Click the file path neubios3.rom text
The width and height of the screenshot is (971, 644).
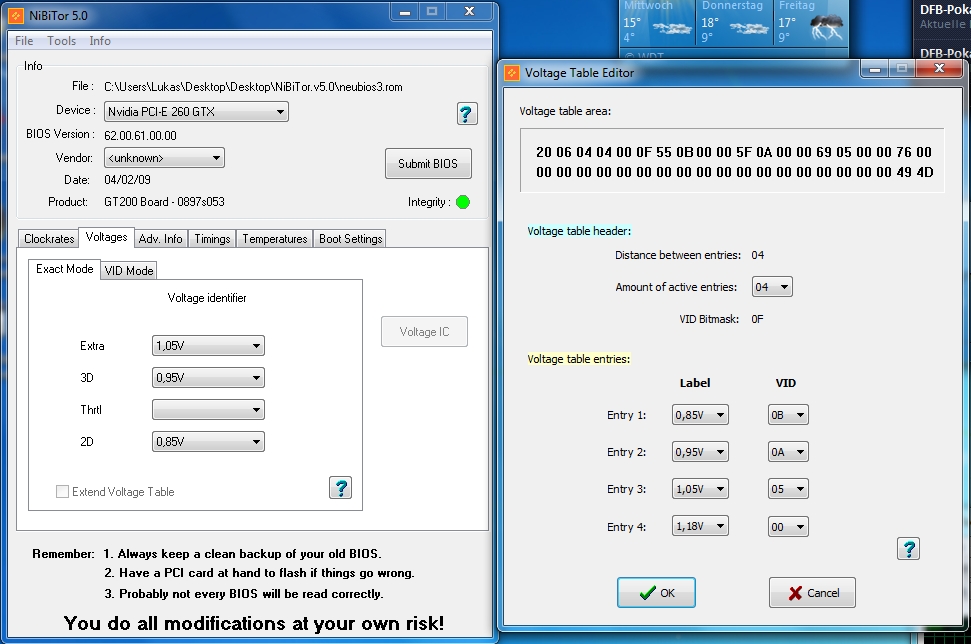[253, 87]
